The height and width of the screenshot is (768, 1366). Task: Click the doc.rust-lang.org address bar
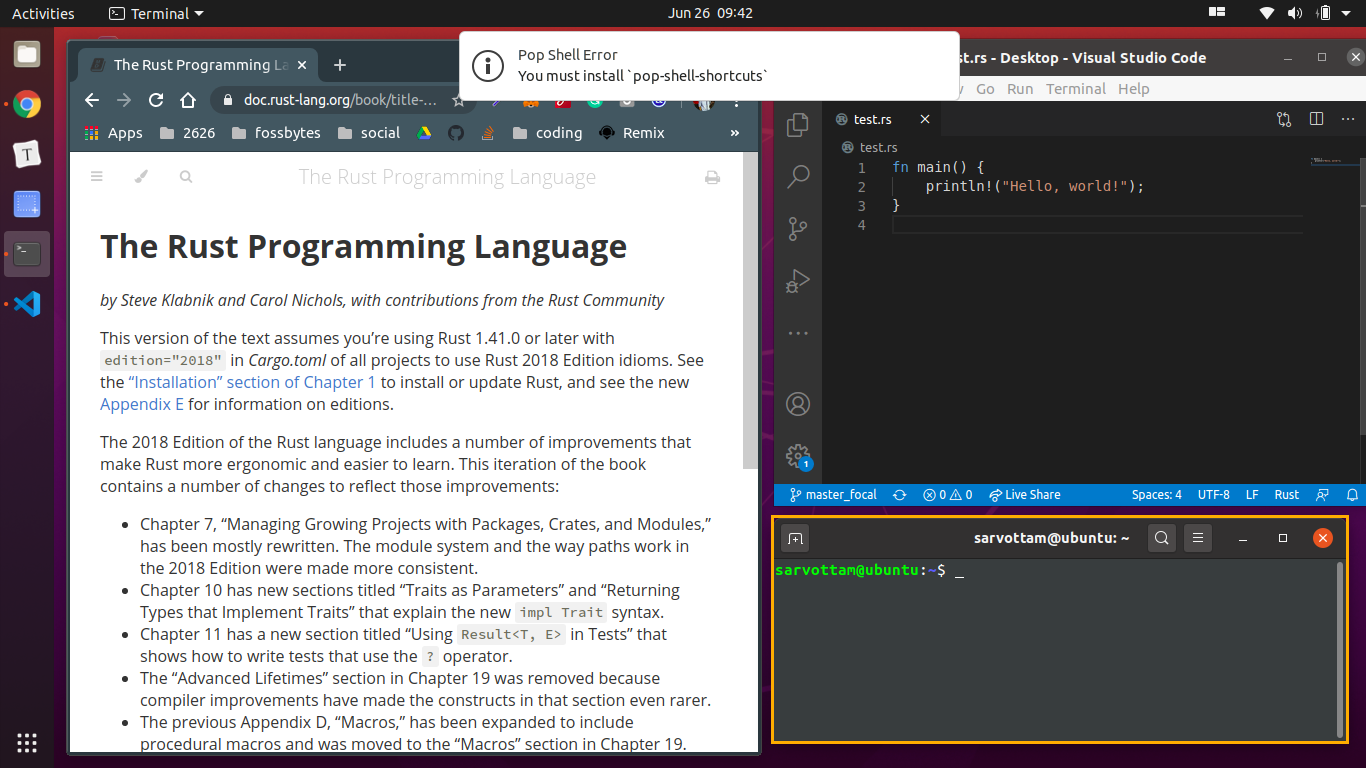coord(340,100)
